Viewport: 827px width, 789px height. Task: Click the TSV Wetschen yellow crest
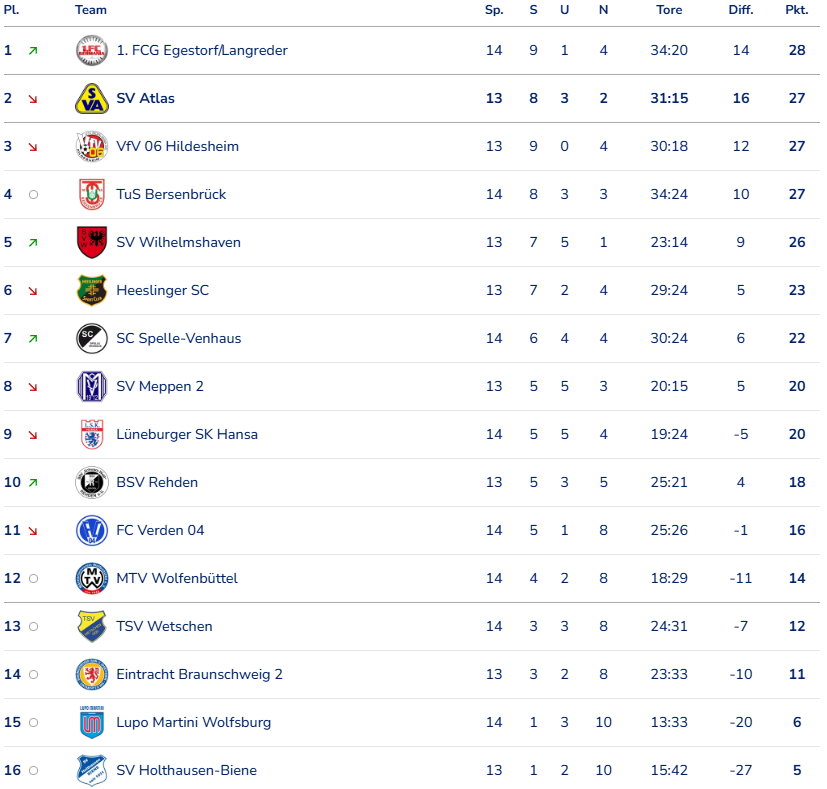point(91,626)
